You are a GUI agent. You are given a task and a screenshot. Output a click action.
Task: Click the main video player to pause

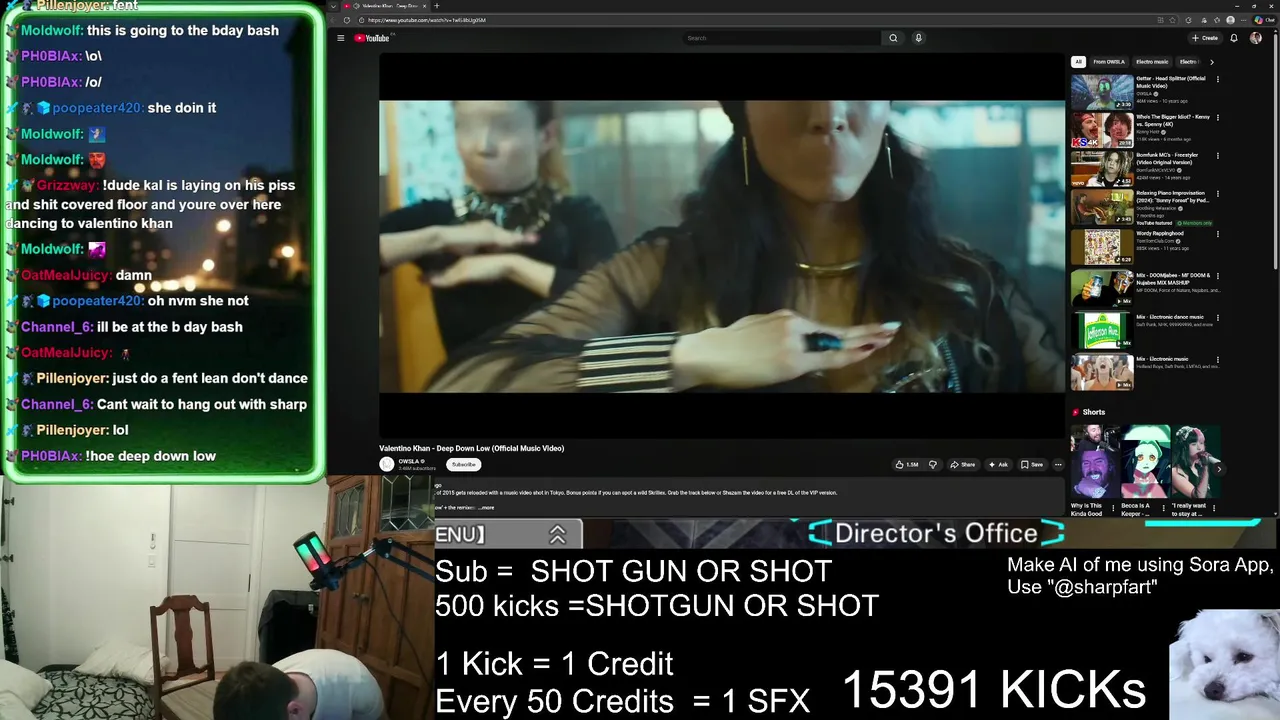pos(722,246)
